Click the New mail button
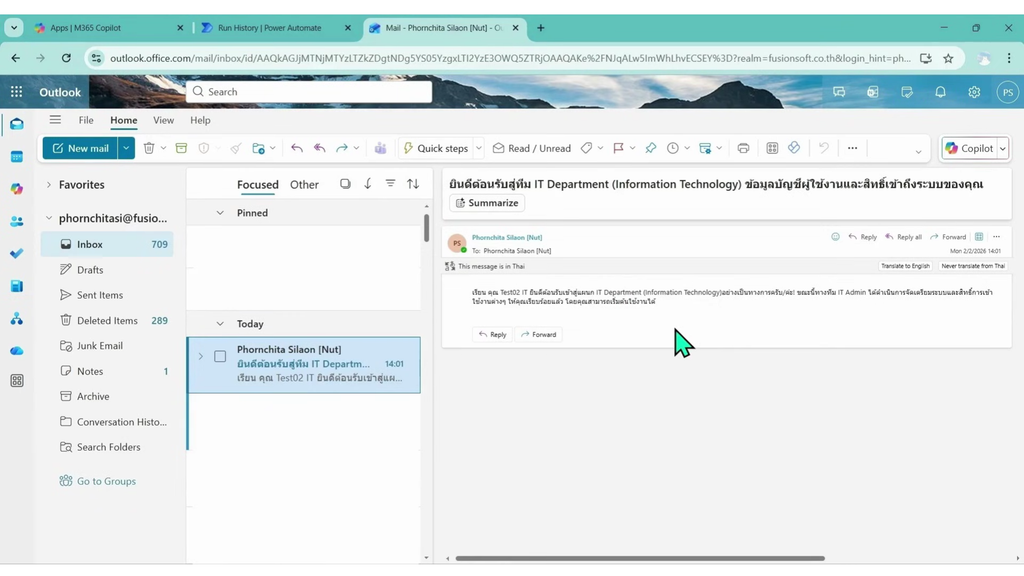This screenshot has height=576, width=1024. pos(80,148)
